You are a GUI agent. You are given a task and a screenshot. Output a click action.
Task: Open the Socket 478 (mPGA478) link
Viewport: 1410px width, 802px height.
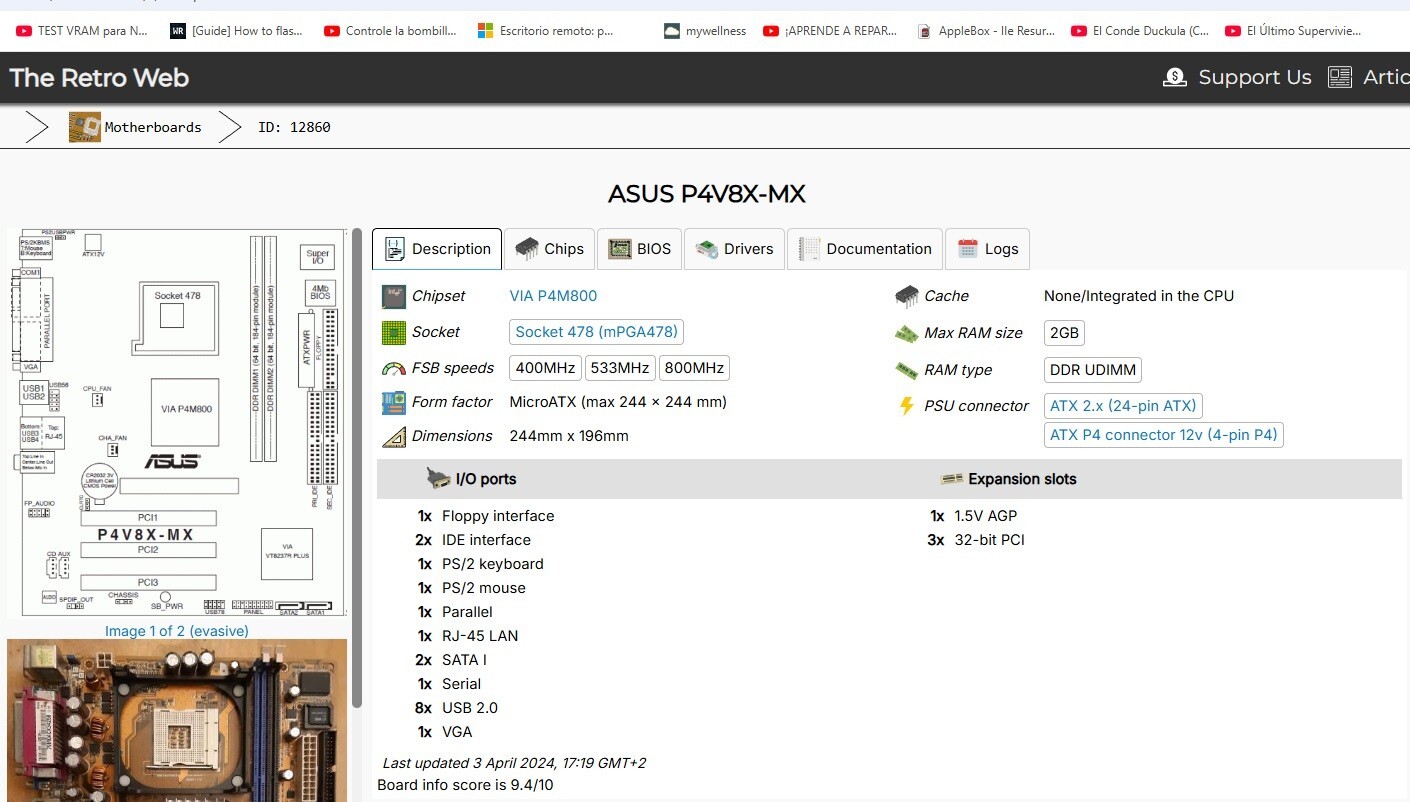[x=596, y=332]
